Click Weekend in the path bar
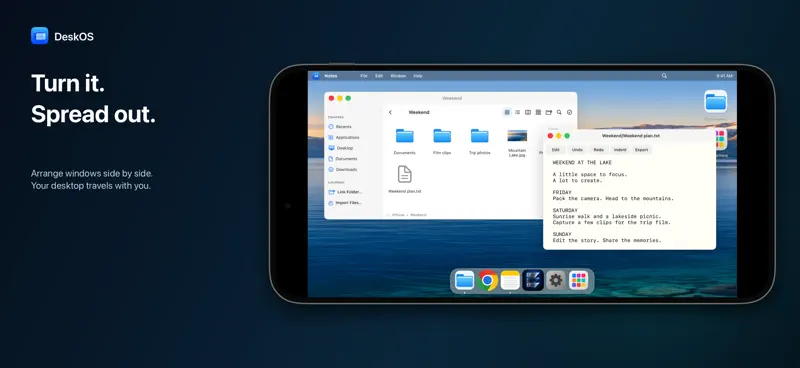Screen dimensions: 800x368 [x=418, y=215]
